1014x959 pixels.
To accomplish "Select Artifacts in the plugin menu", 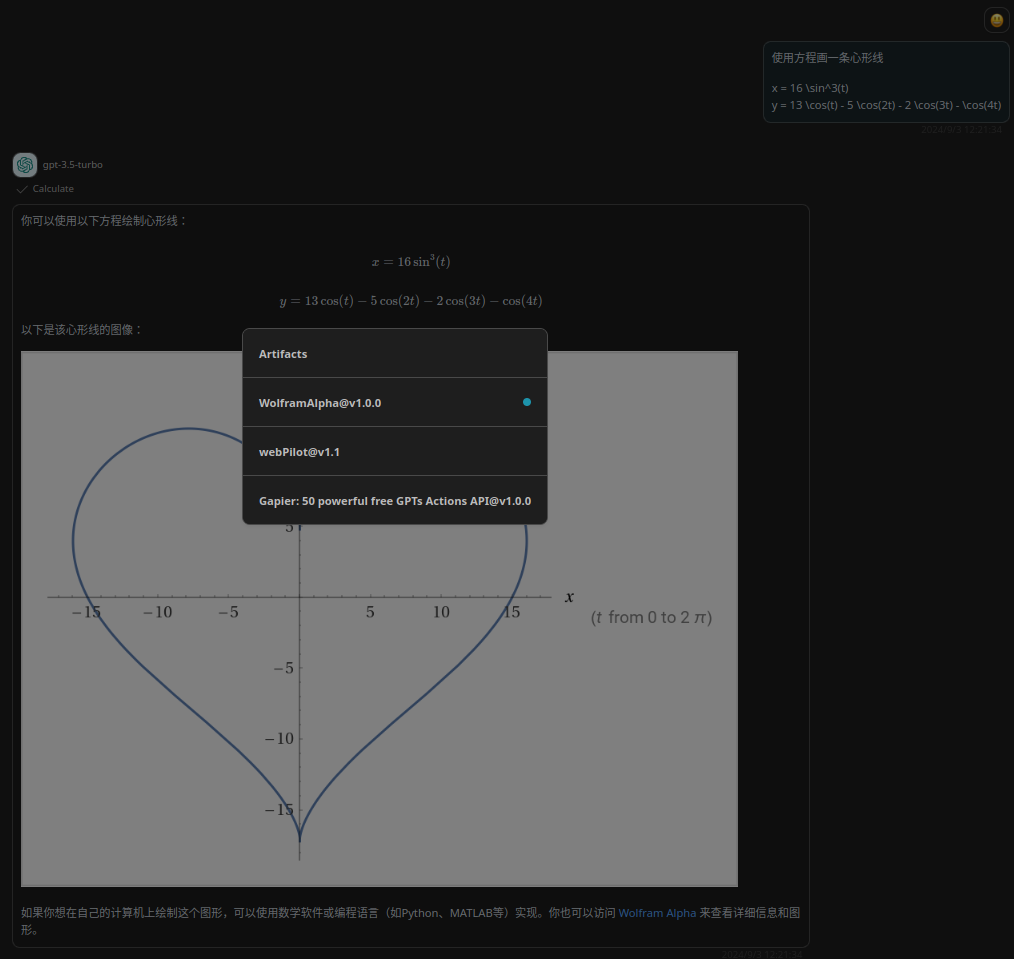I will coord(394,354).
